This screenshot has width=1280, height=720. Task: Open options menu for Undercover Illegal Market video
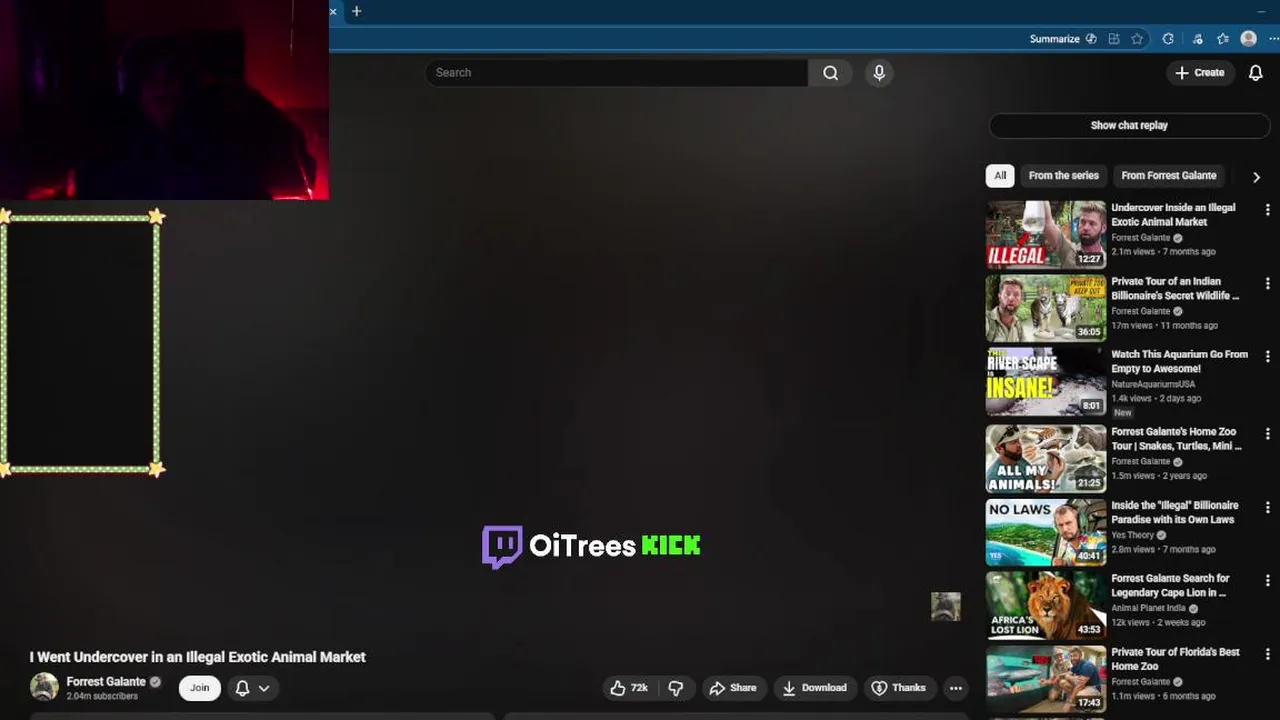1267,210
